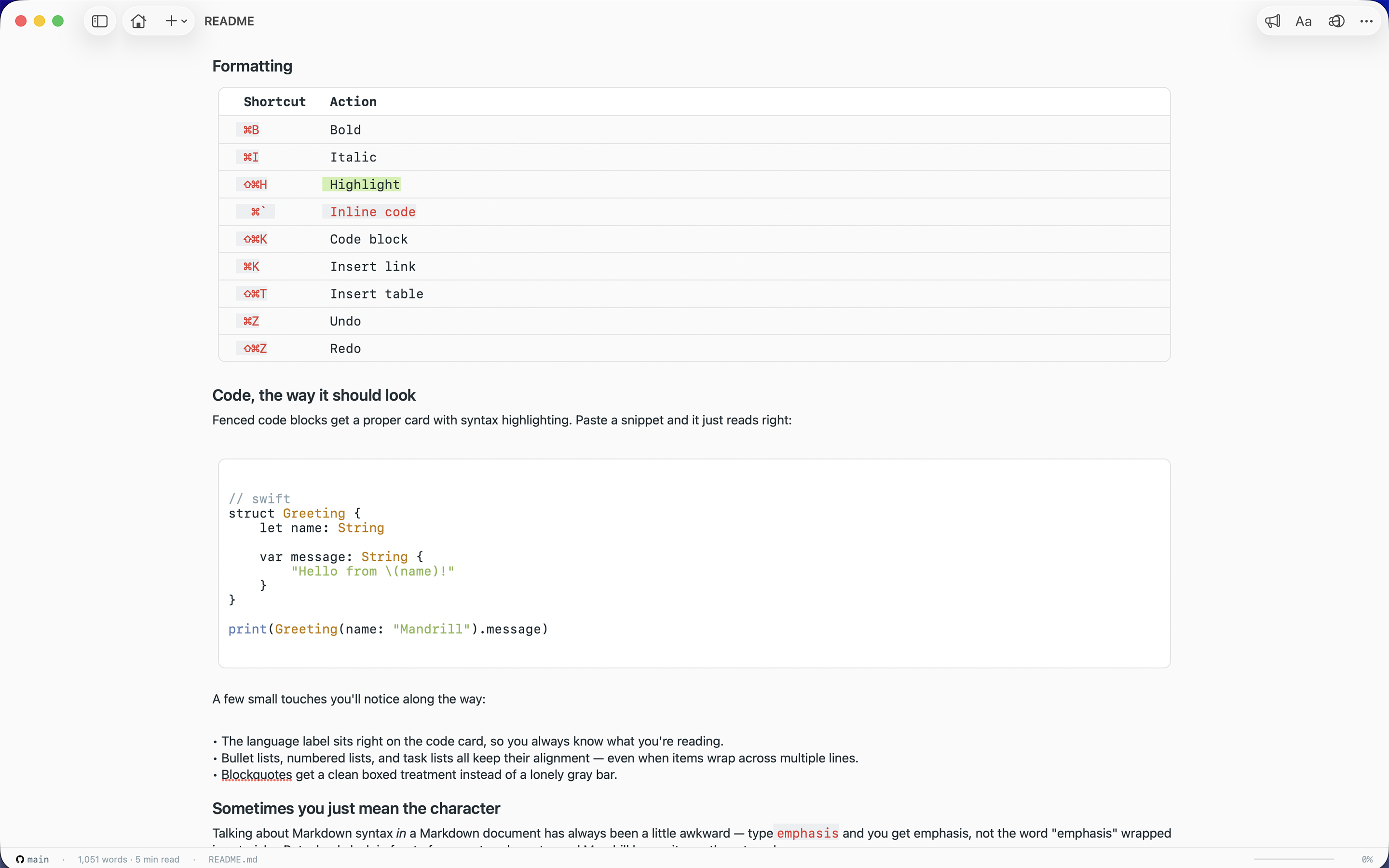Click the ⌘` shortcut cell
1389x868 pixels.
(256, 212)
